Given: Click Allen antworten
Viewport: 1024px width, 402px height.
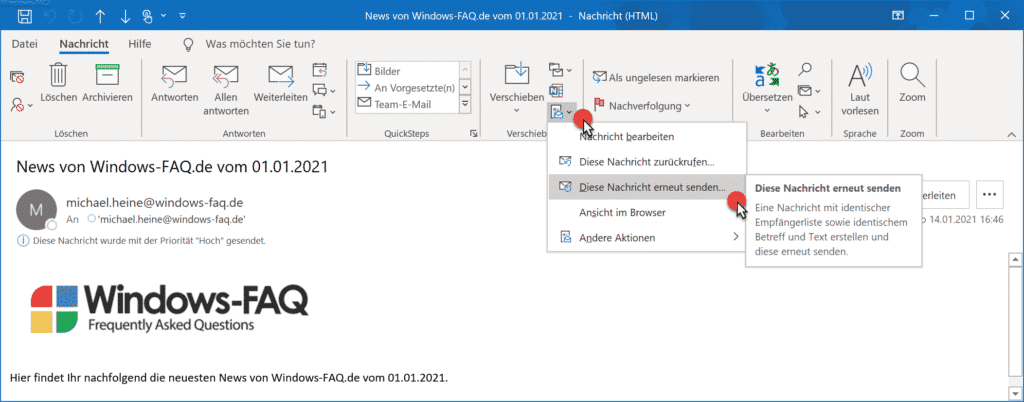Looking at the screenshot, I should click(x=226, y=90).
